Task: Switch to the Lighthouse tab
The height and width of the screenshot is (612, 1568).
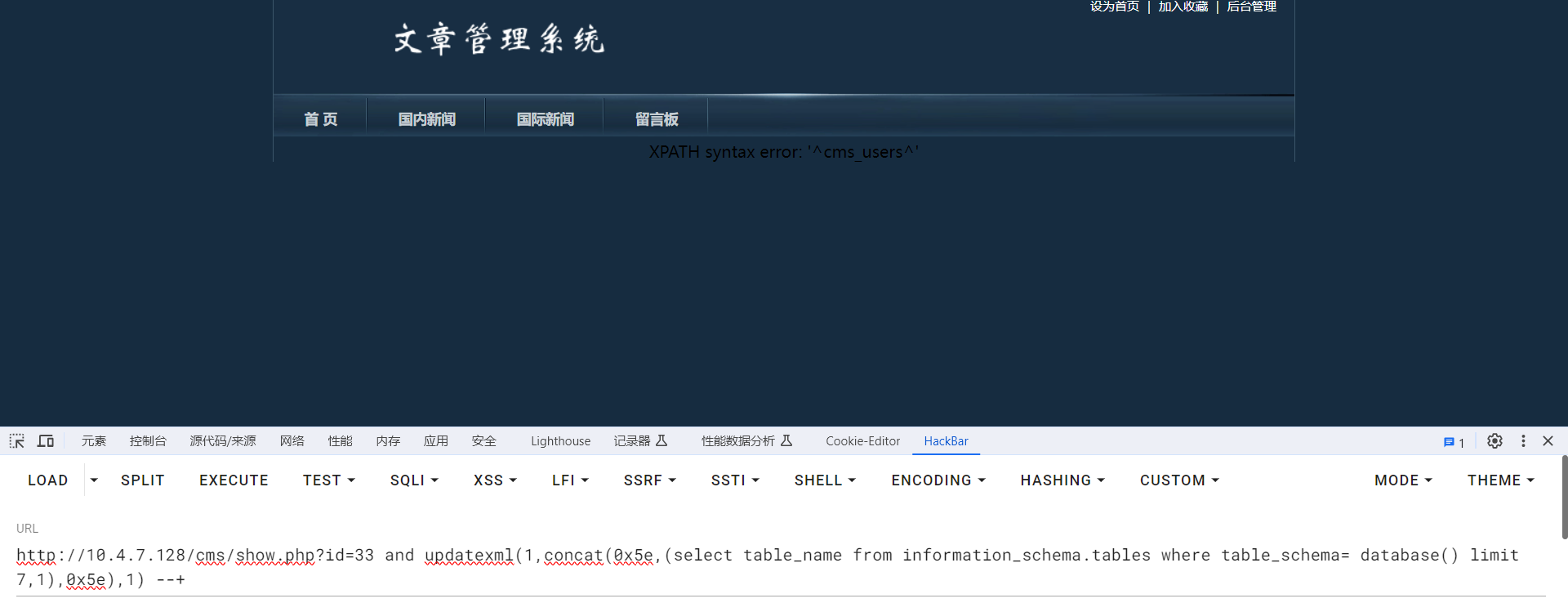Action: click(x=560, y=441)
